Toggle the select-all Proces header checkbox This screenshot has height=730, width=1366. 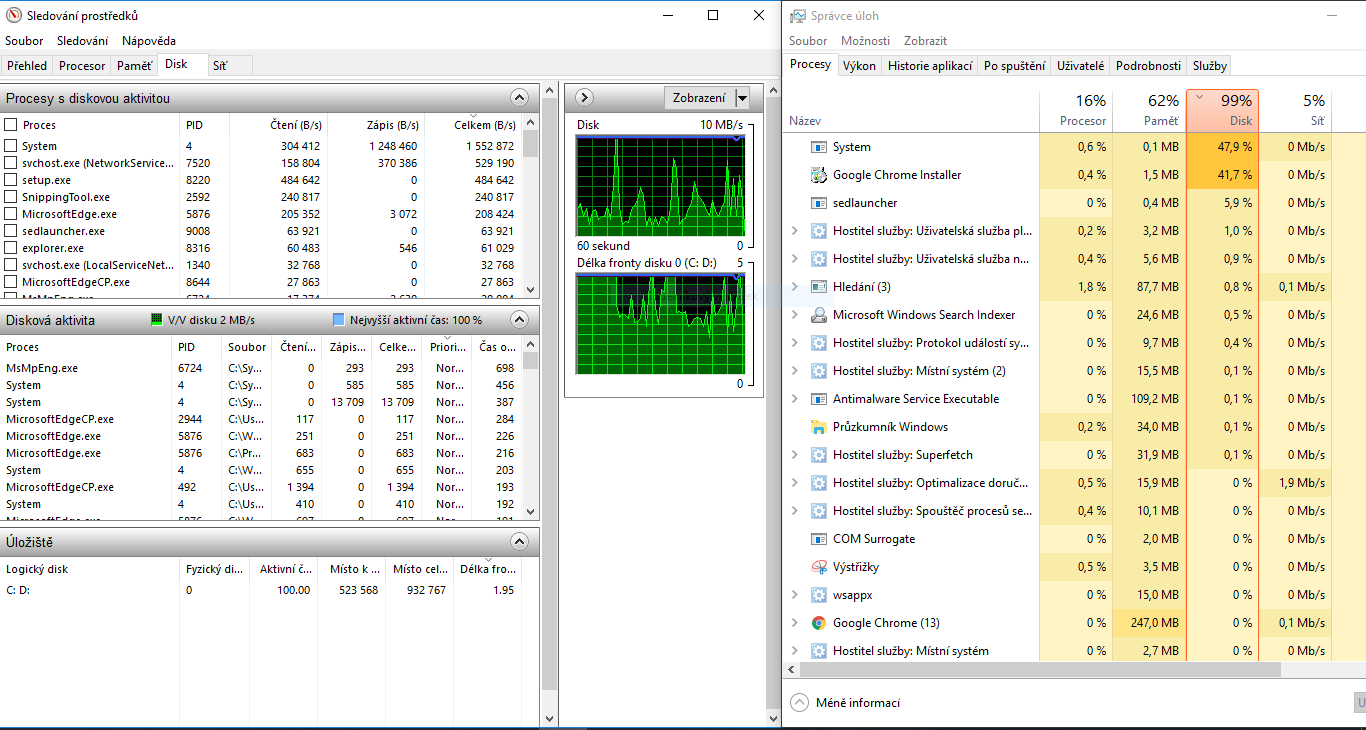pos(11,125)
